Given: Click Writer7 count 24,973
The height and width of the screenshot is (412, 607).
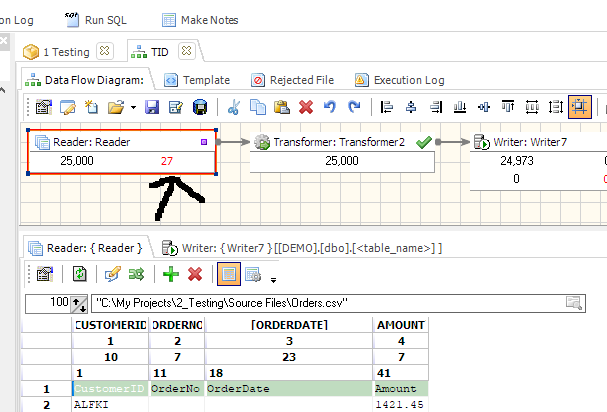Looking at the screenshot, I should click(x=517, y=161).
